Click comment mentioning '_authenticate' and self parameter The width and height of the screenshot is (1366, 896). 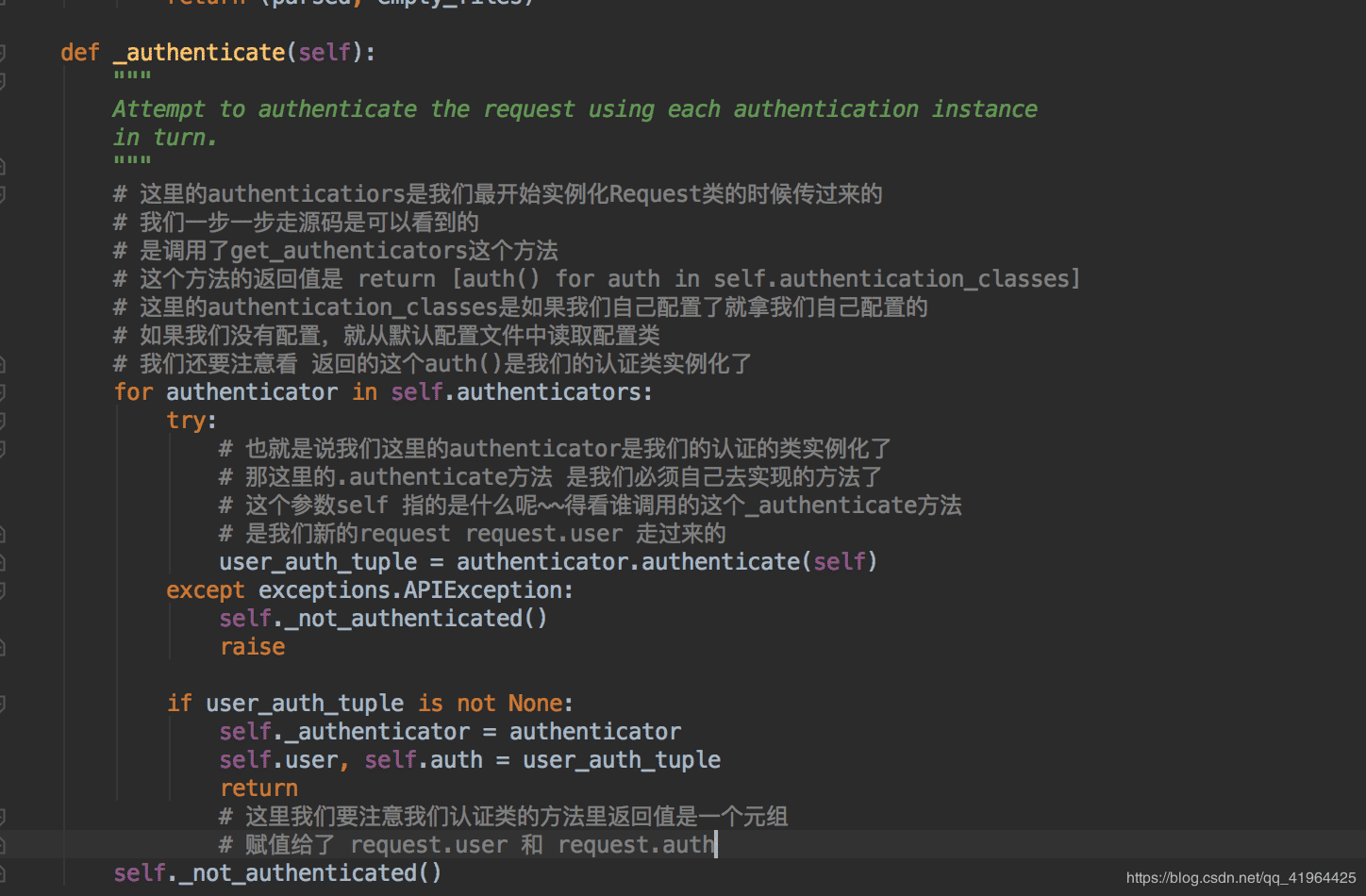(590, 506)
